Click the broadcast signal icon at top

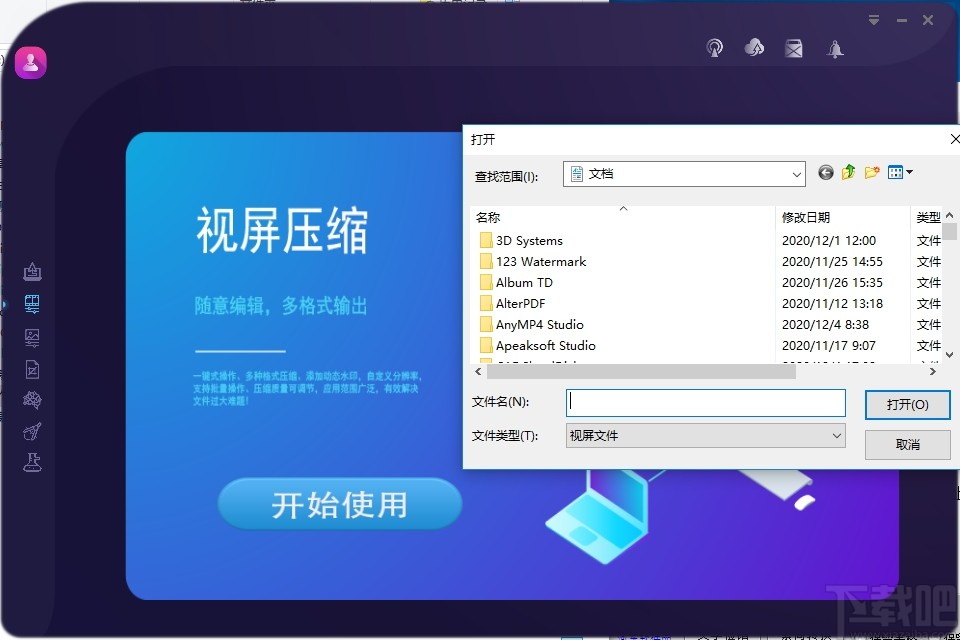[x=714, y=47]
